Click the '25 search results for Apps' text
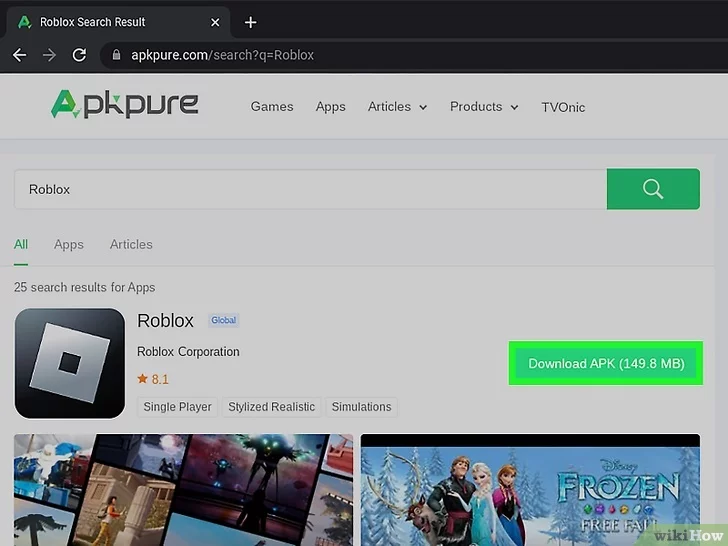The image size is (728, 546). (x=84, y=287)
